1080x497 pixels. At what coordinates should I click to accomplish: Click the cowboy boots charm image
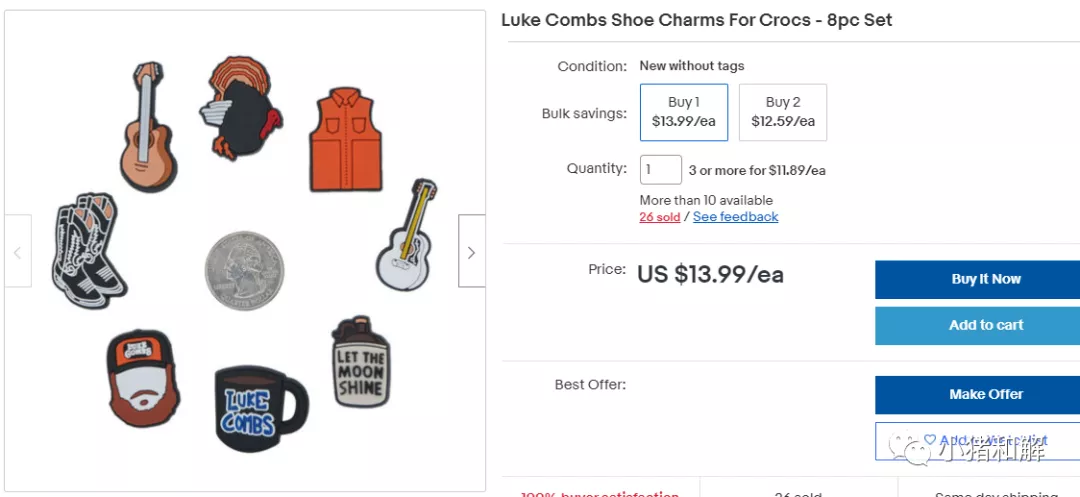click(89, 248)
